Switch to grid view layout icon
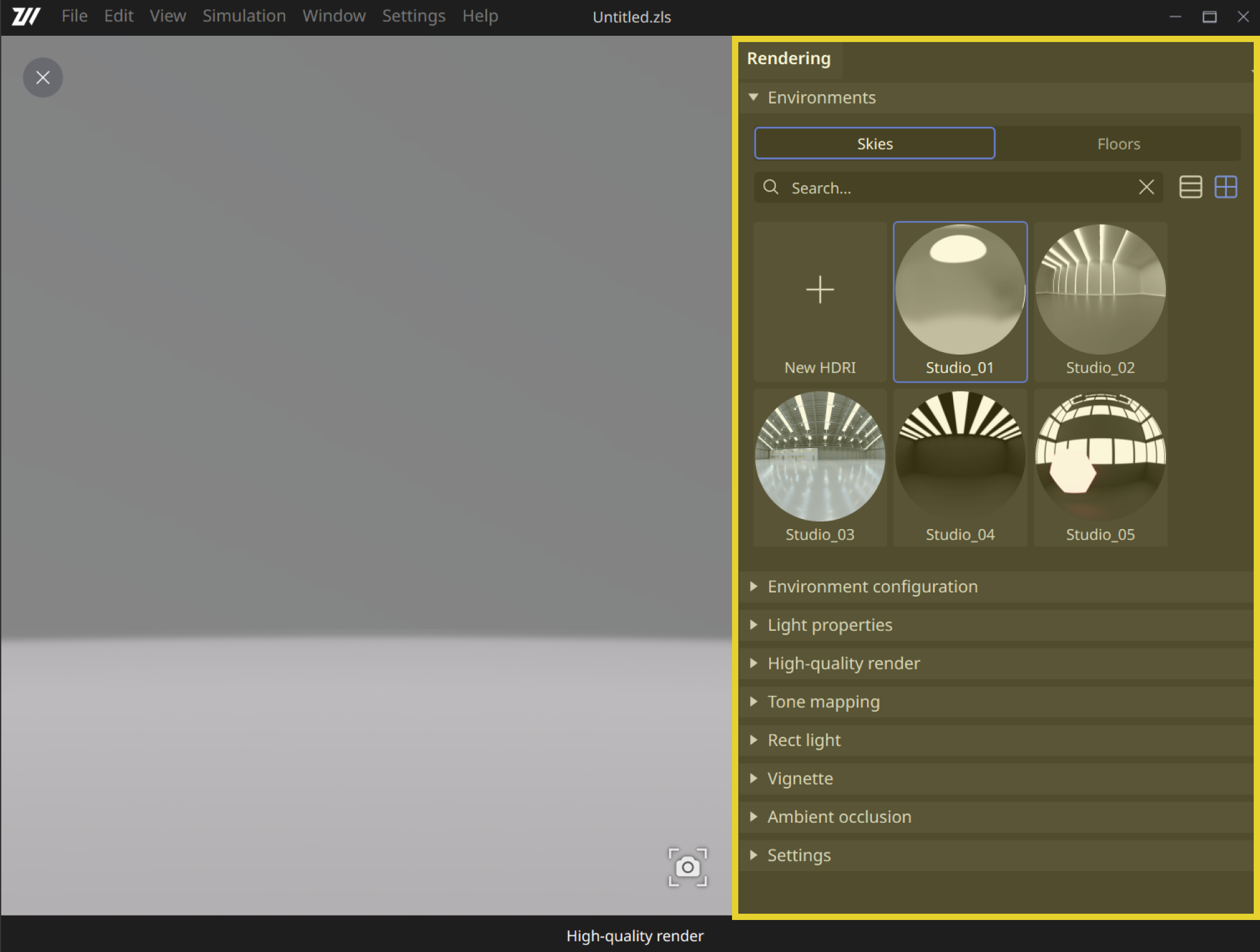This screenshot has height=952, width=1260. coord(1225,187)
